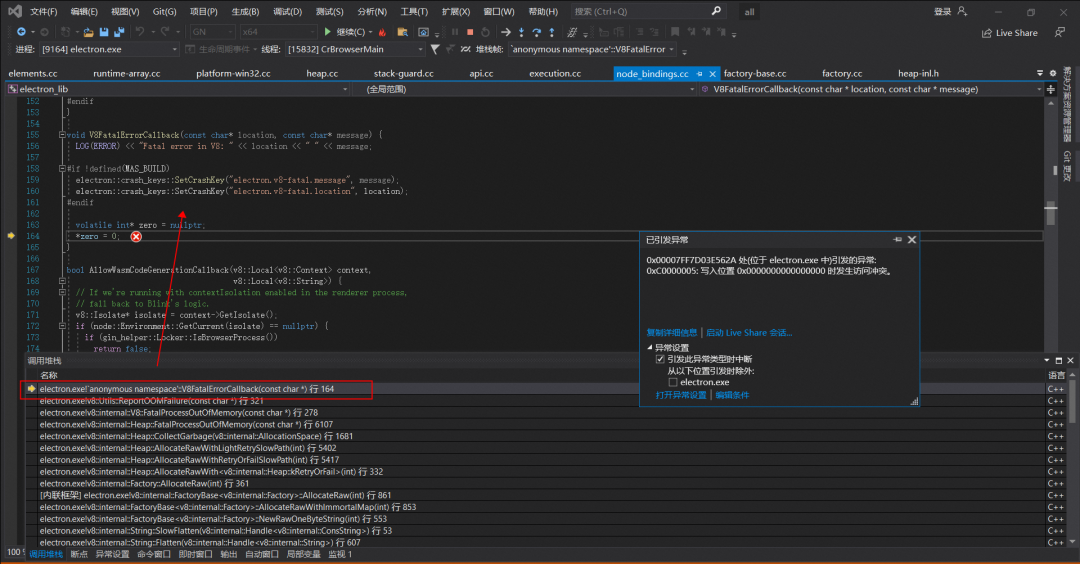Screen dimensions: 1080x564
Task: Close the node_bindings.cc tab
Action: pyautogui.click(x=712, y=74)
